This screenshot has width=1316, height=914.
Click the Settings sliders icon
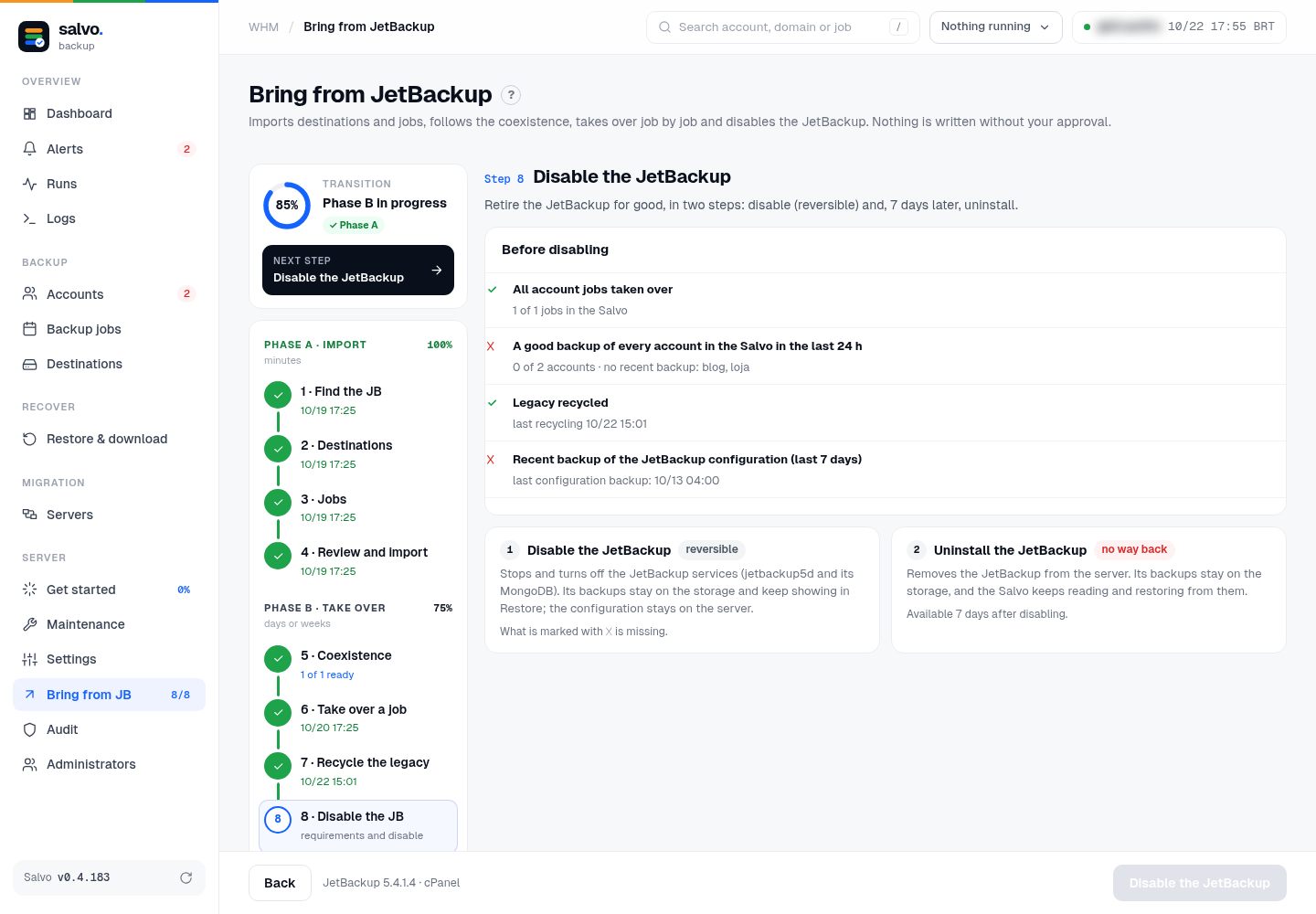(x=29, y=659)
